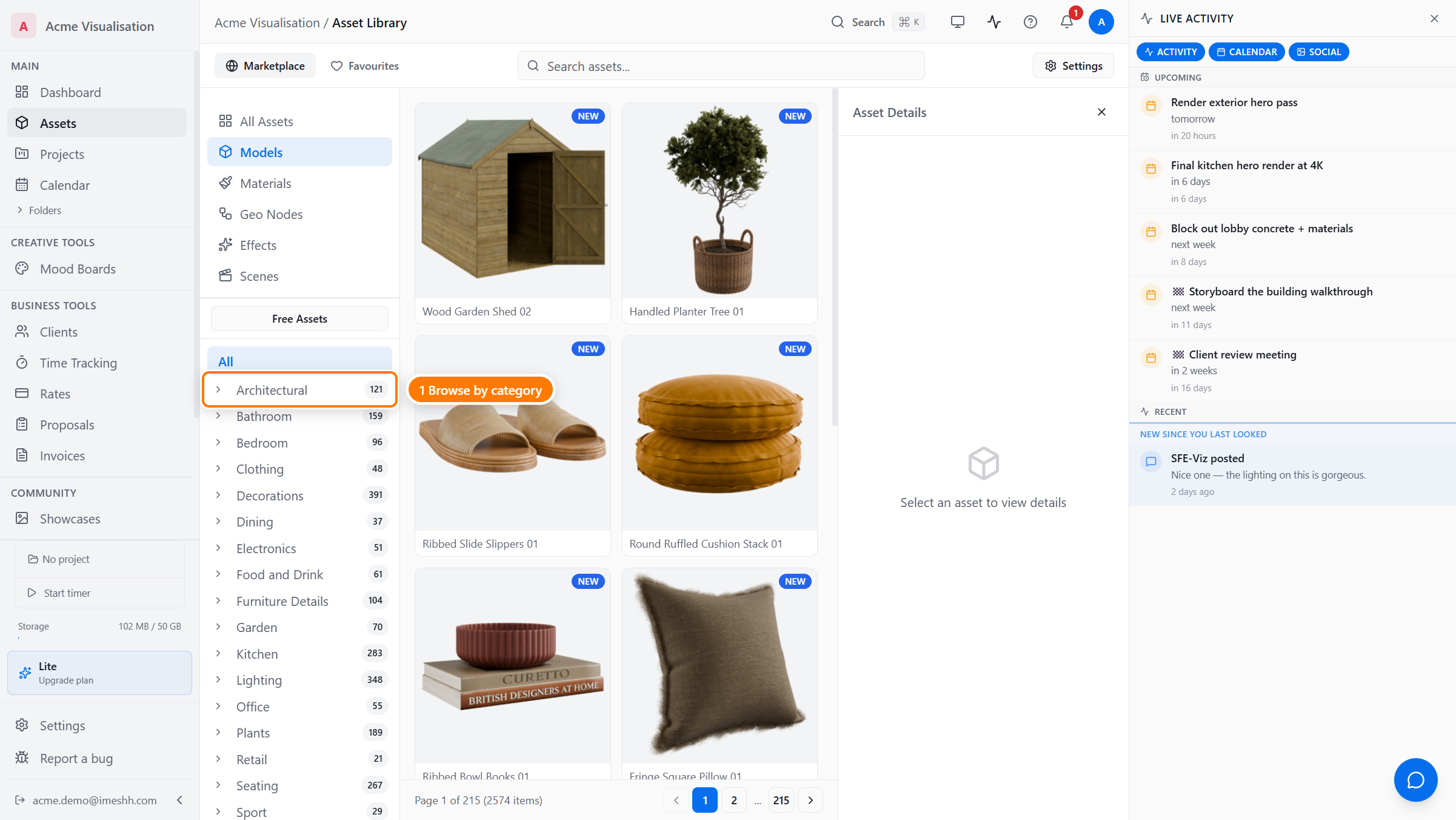Open Invoices

[97, 455]
